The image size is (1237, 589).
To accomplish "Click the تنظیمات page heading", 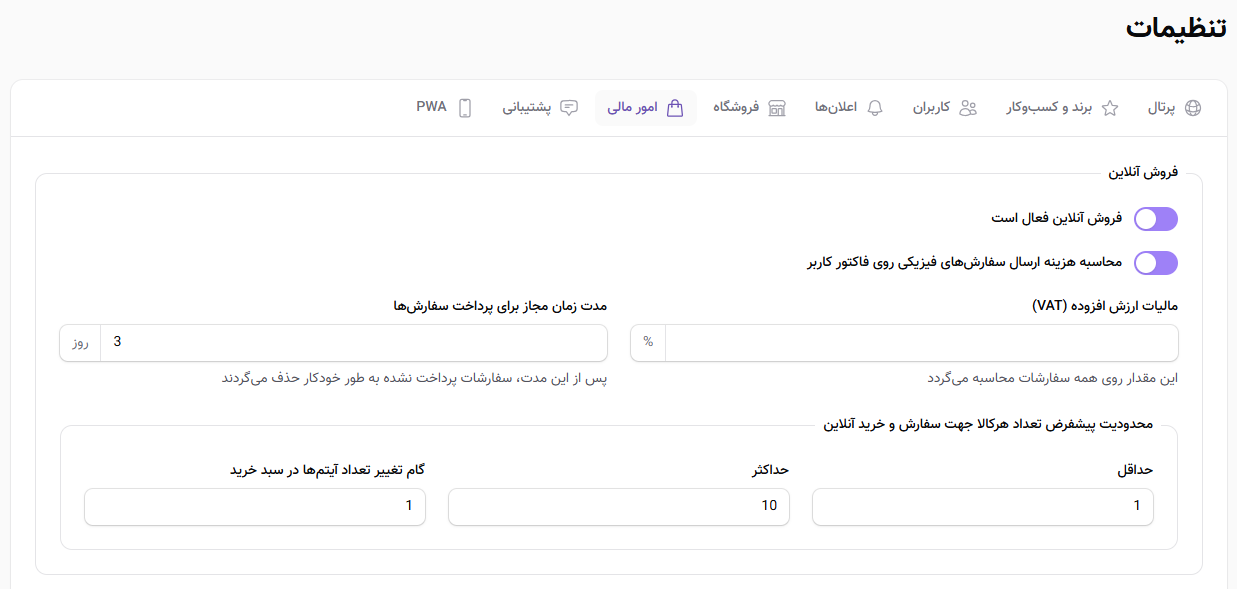I will [1176, 28].
